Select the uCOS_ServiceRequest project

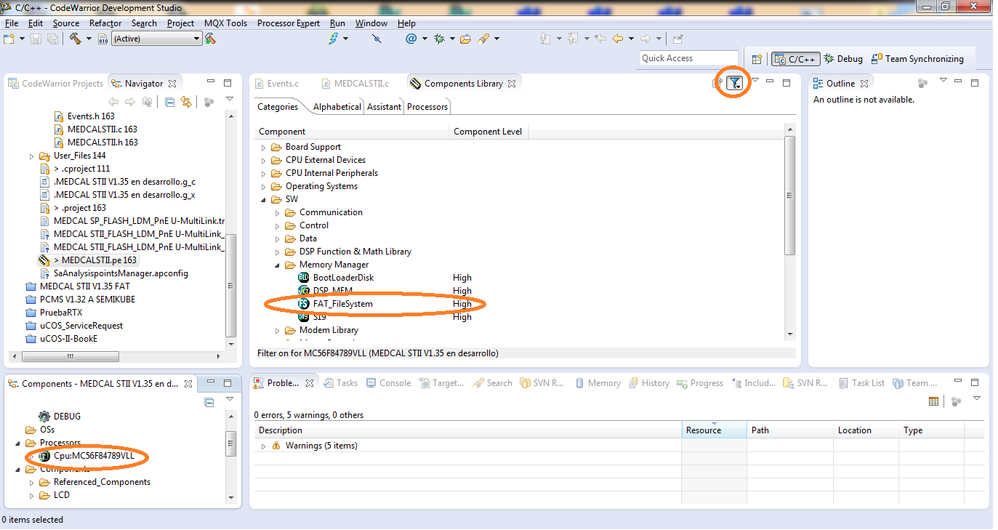pos(81,326)
